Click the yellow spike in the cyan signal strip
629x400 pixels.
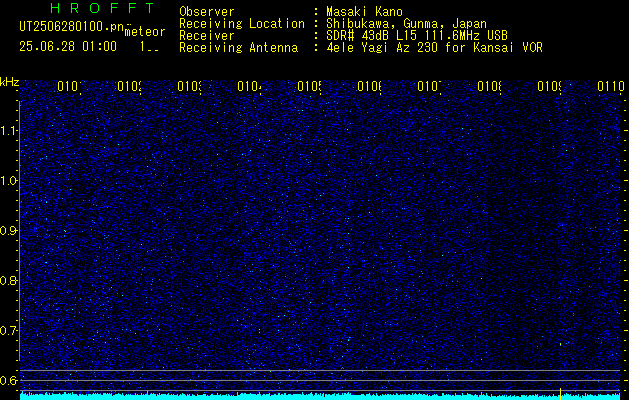click(560, 394)
